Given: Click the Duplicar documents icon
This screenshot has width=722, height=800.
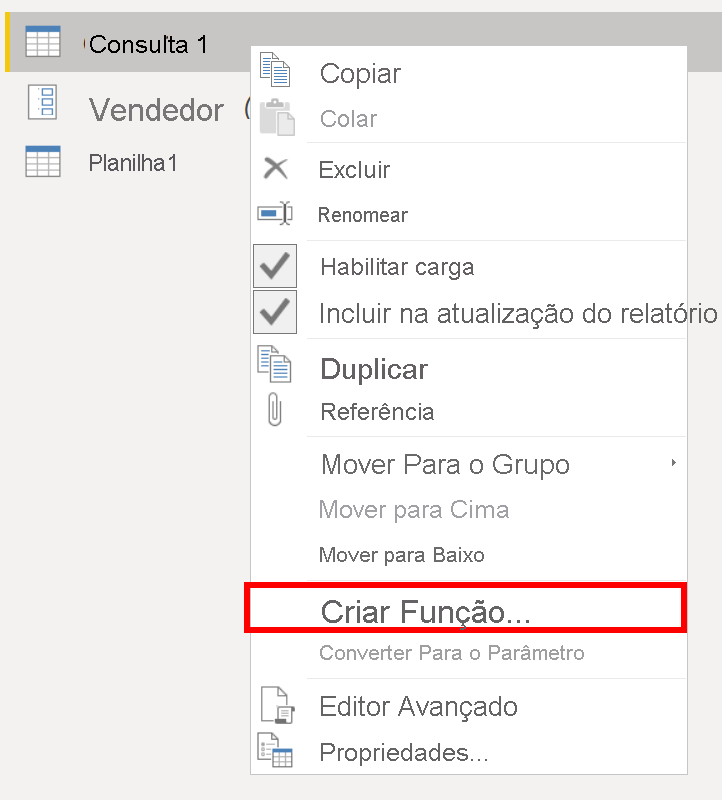Looking at the screenshot, I should [274, 366].
